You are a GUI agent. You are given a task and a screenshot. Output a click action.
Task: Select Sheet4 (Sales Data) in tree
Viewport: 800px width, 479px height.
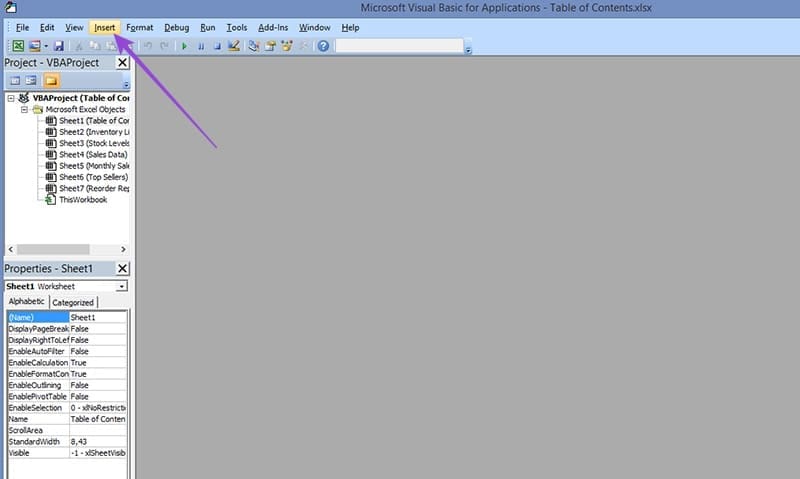pos(93,155)
